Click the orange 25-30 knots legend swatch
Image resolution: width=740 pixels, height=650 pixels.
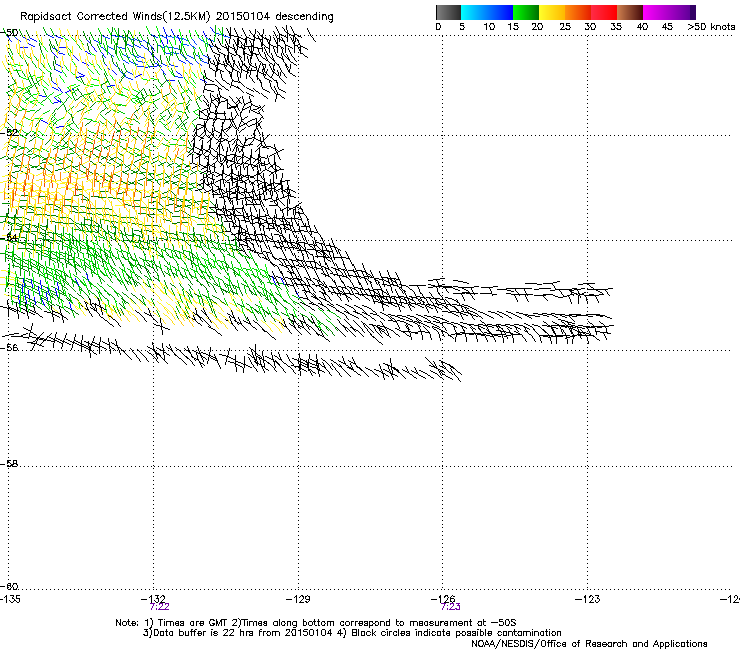578,12
